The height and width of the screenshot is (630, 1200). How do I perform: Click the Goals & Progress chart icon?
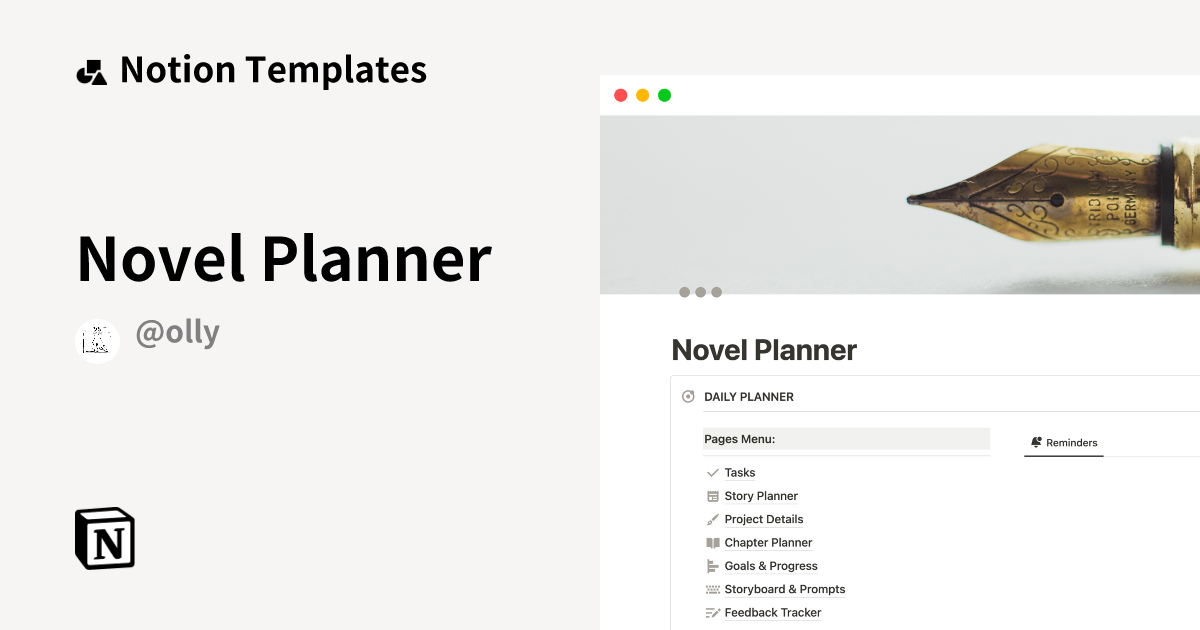click(x=713, y=566)
